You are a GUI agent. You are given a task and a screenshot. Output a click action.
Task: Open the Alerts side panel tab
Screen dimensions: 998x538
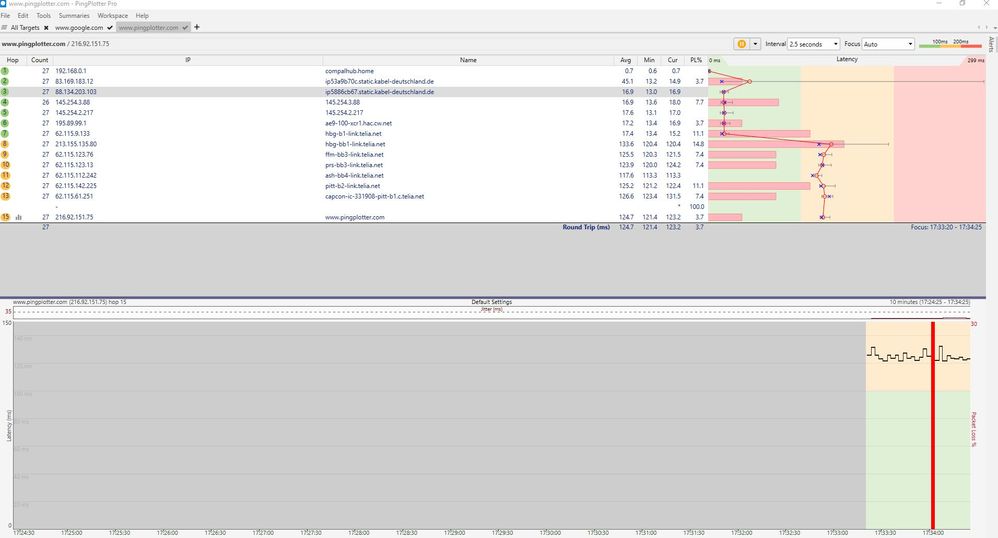point(991,43)
